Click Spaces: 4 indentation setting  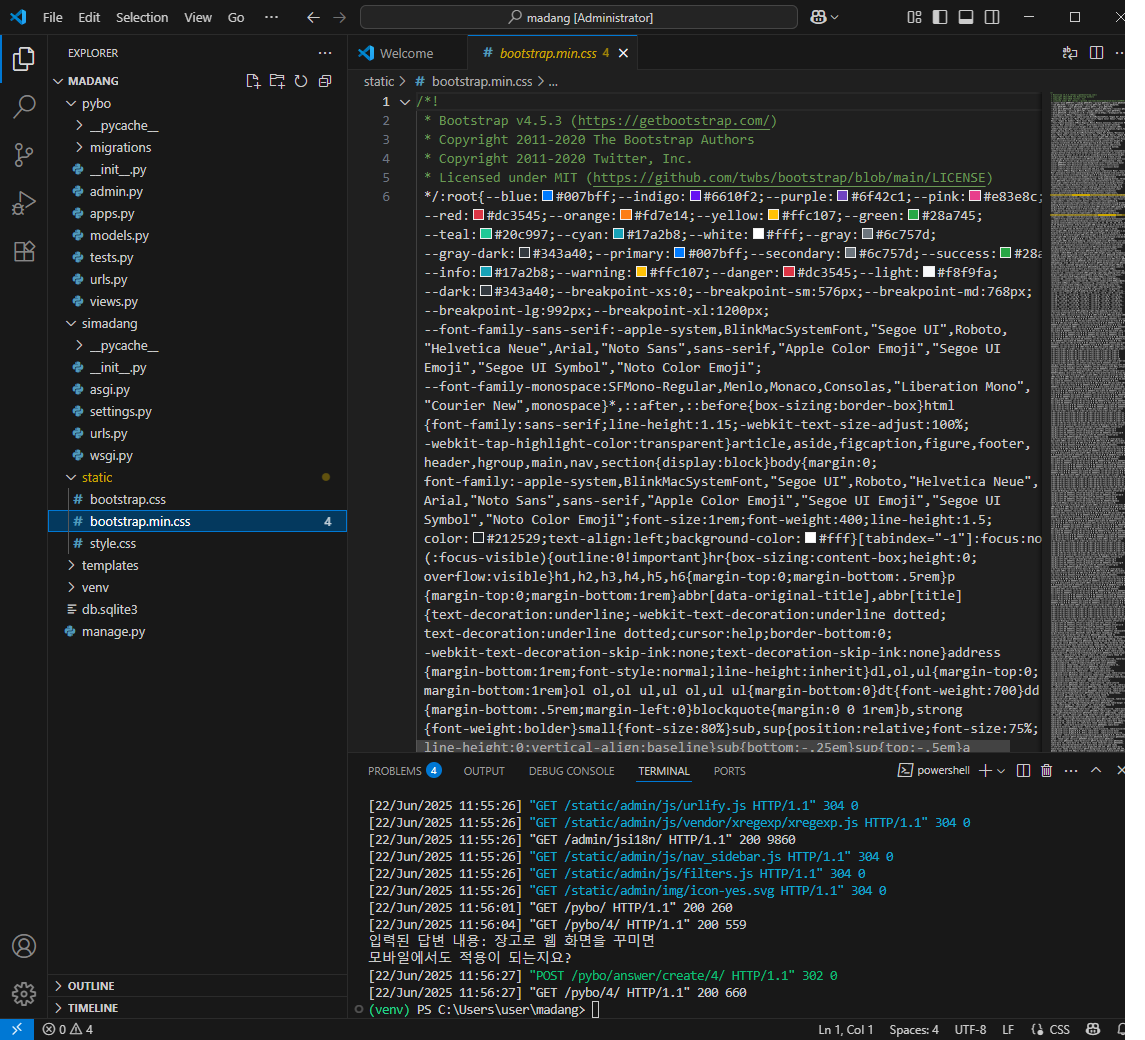point(914,1030)
